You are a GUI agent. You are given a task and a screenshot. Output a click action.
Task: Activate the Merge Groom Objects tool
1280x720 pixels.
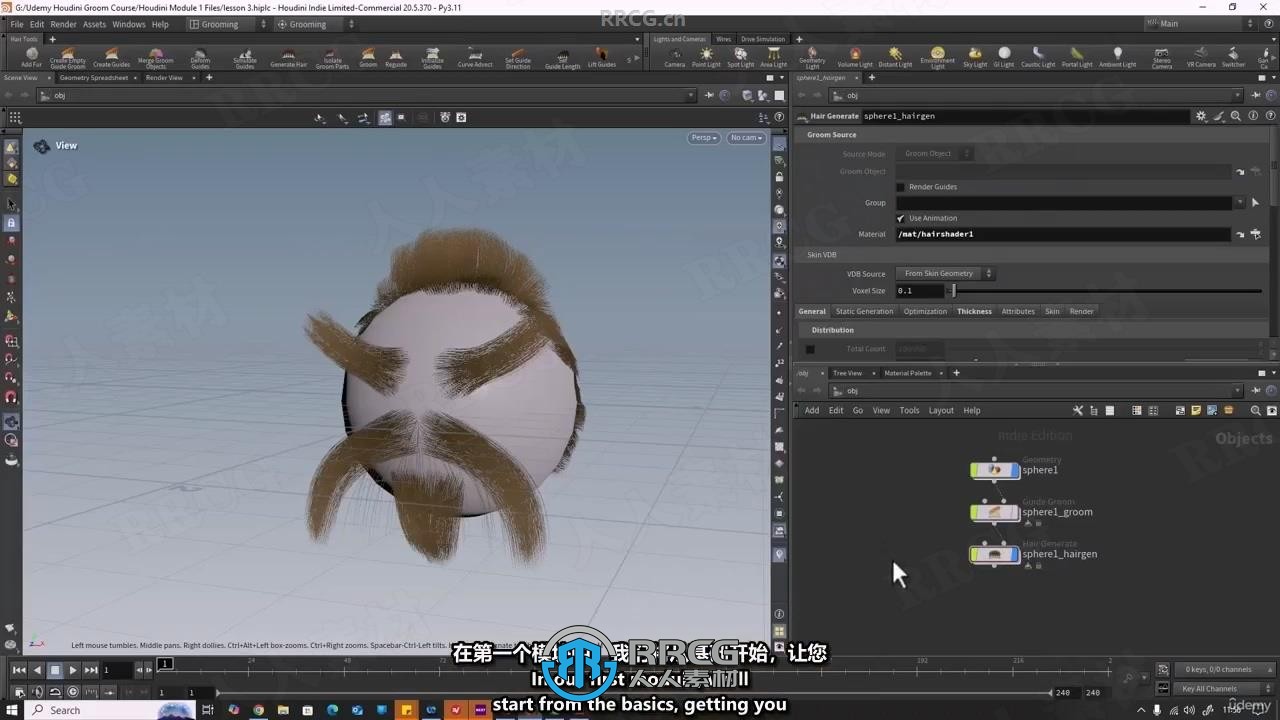[155, 58]
